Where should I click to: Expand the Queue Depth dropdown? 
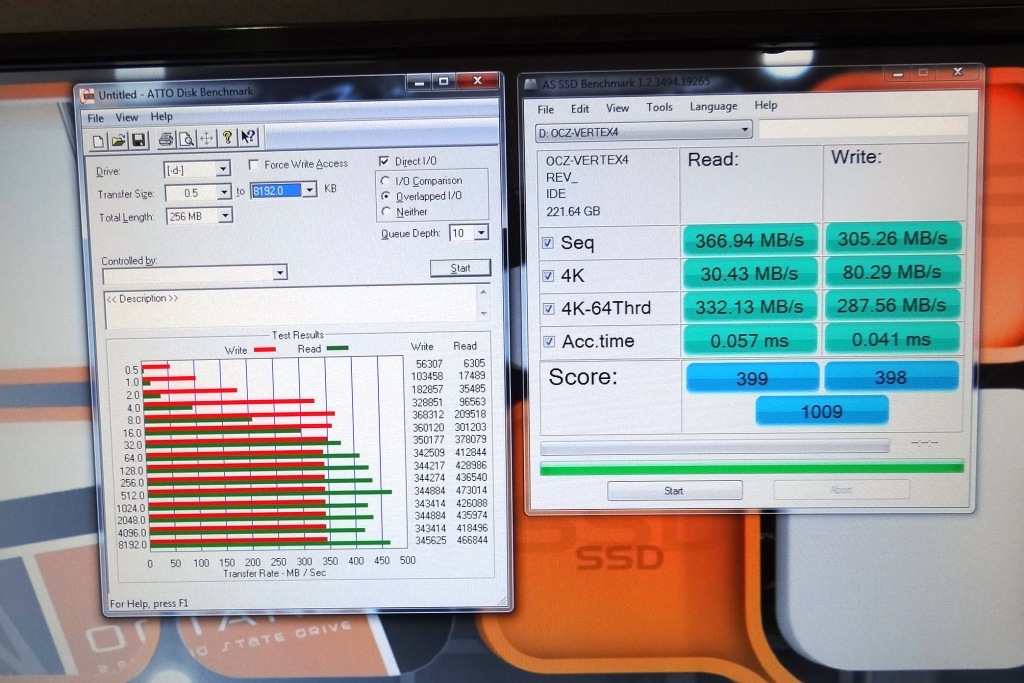click(x=481, y=233)
